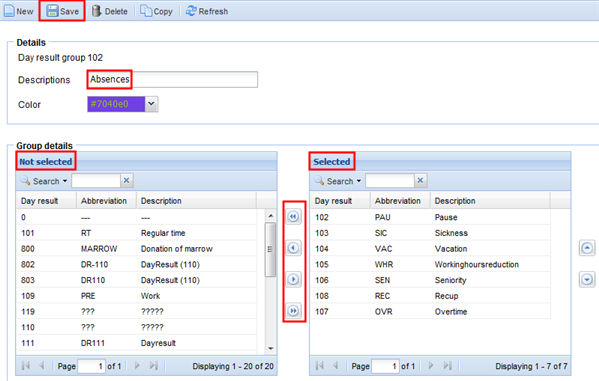
Task: Go to previous page in Not selected pager
Action: [42, 366]
